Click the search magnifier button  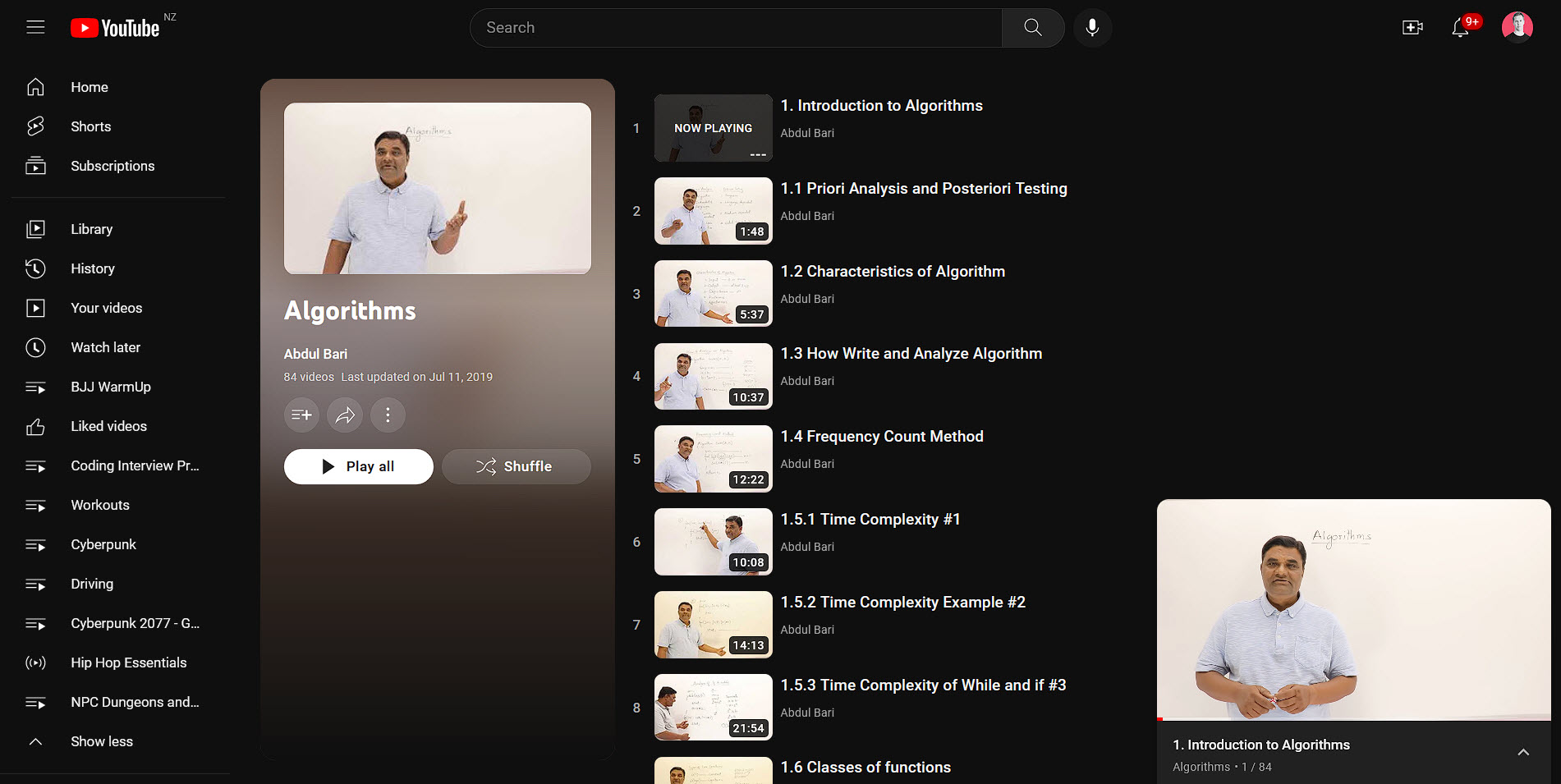(x=1033, y=28)
